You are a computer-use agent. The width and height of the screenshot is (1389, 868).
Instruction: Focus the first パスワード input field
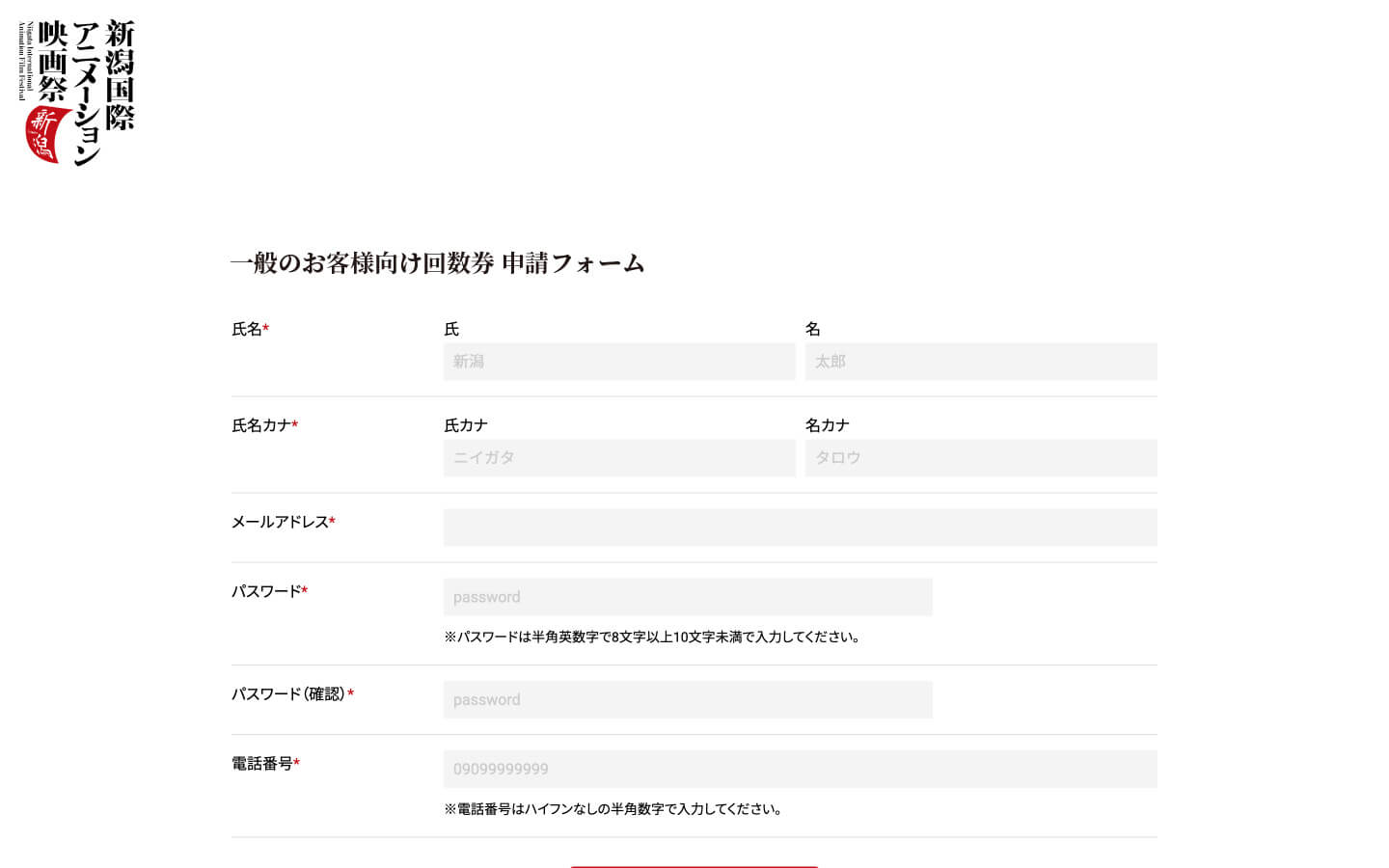tap(688, 597)
